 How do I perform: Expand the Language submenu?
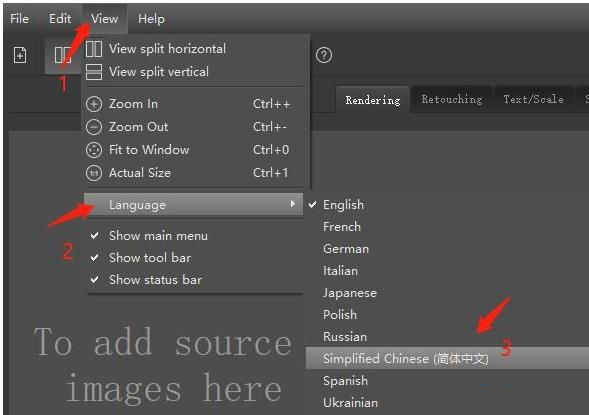(193, 205)
